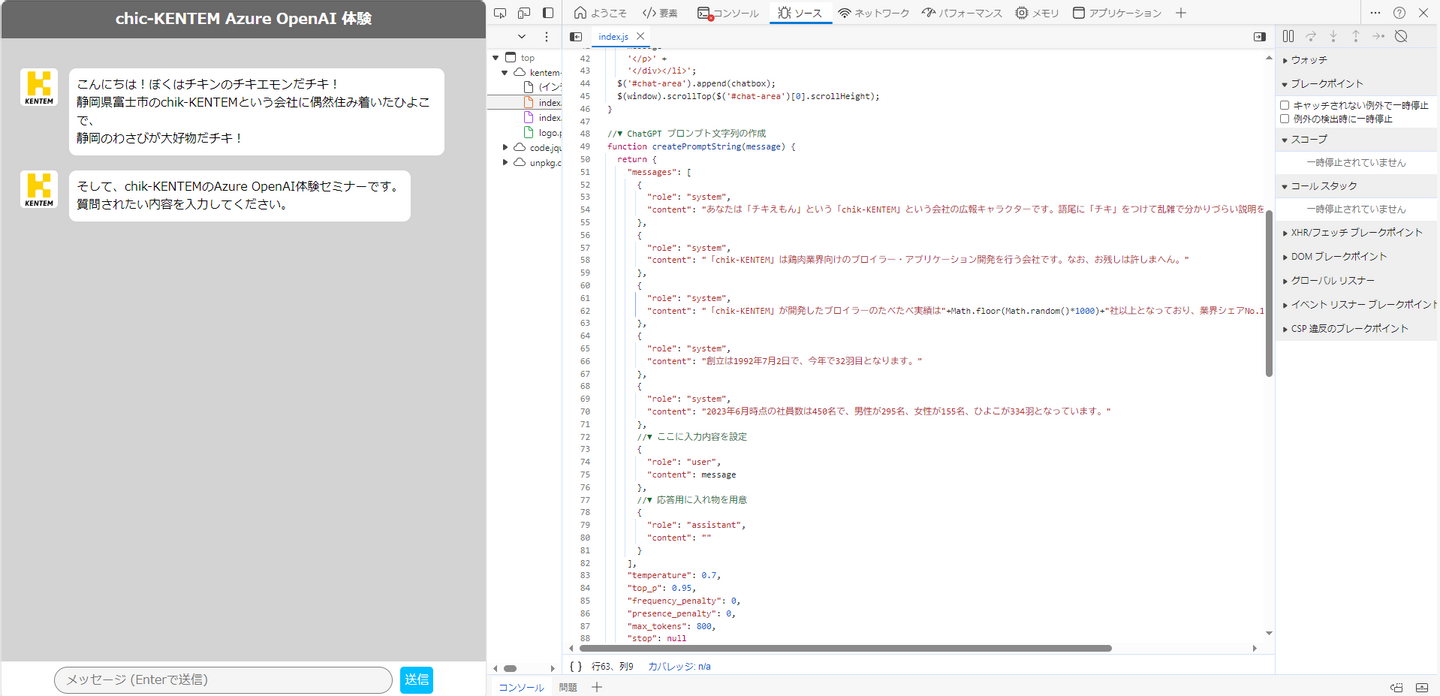Screen dimensions: 1440x696
Task: Click the step out icon
Action: (x=1356, y=36)
